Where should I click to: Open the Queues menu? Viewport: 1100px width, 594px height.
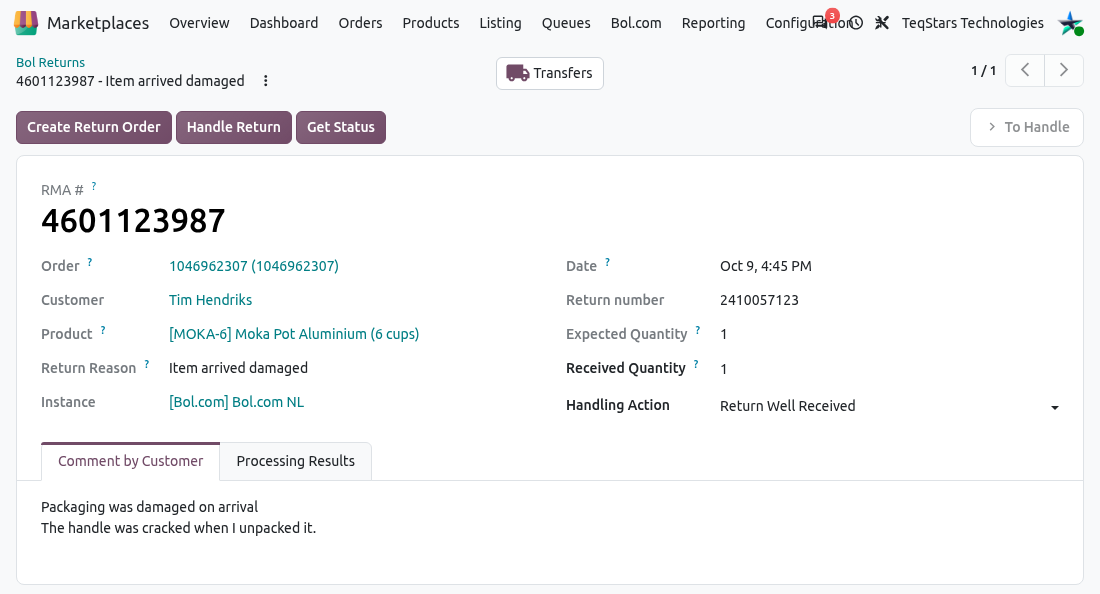[565, 23]
